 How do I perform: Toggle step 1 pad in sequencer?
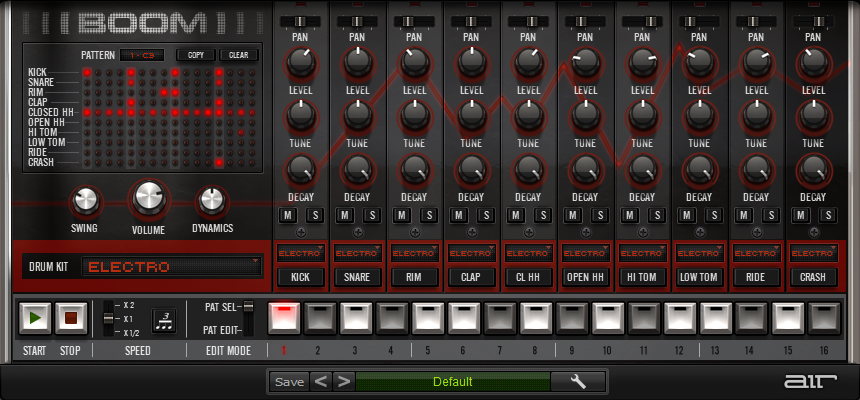tap(284, 318)
